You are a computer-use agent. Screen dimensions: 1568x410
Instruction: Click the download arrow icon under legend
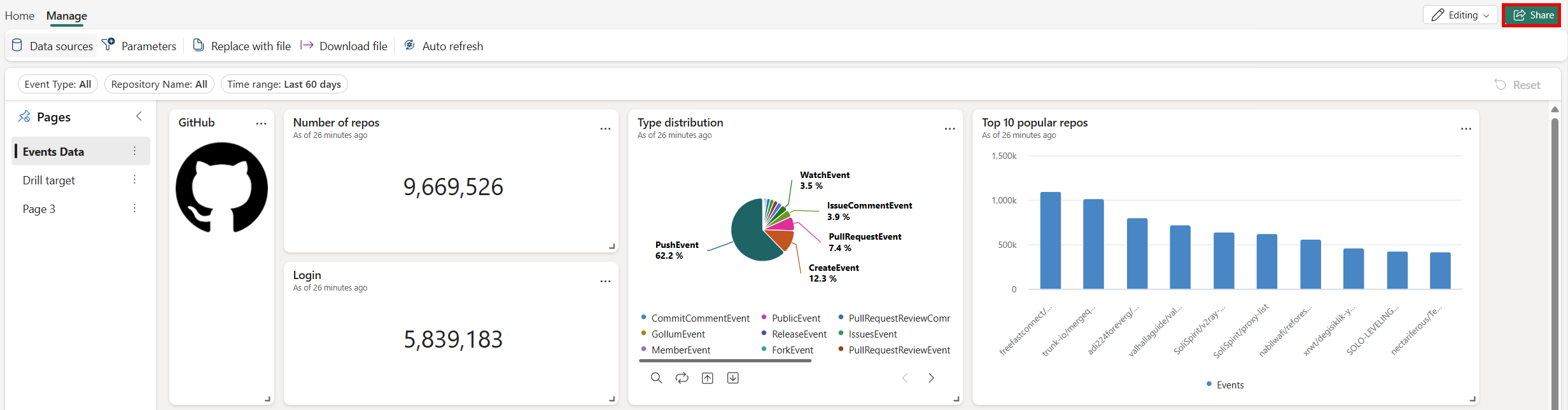click(732, 378)
